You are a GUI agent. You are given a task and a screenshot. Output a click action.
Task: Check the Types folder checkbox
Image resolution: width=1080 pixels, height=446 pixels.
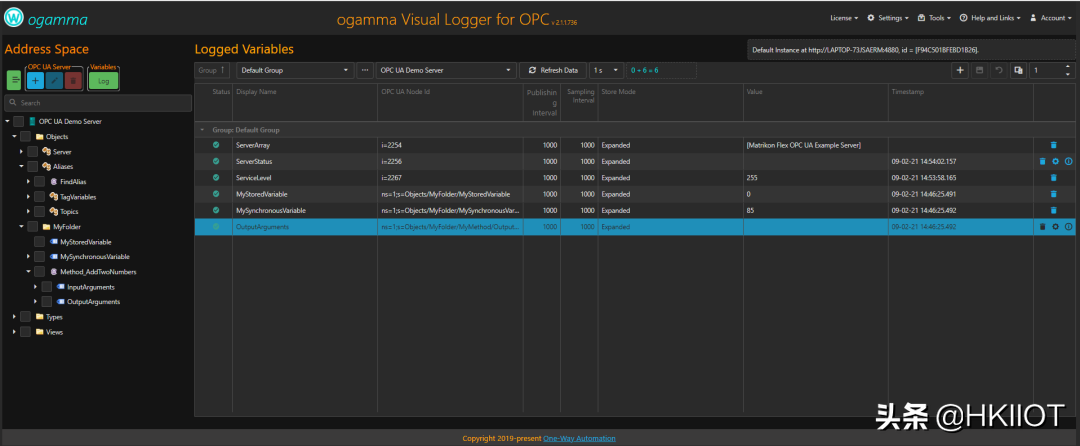(25, 317)
